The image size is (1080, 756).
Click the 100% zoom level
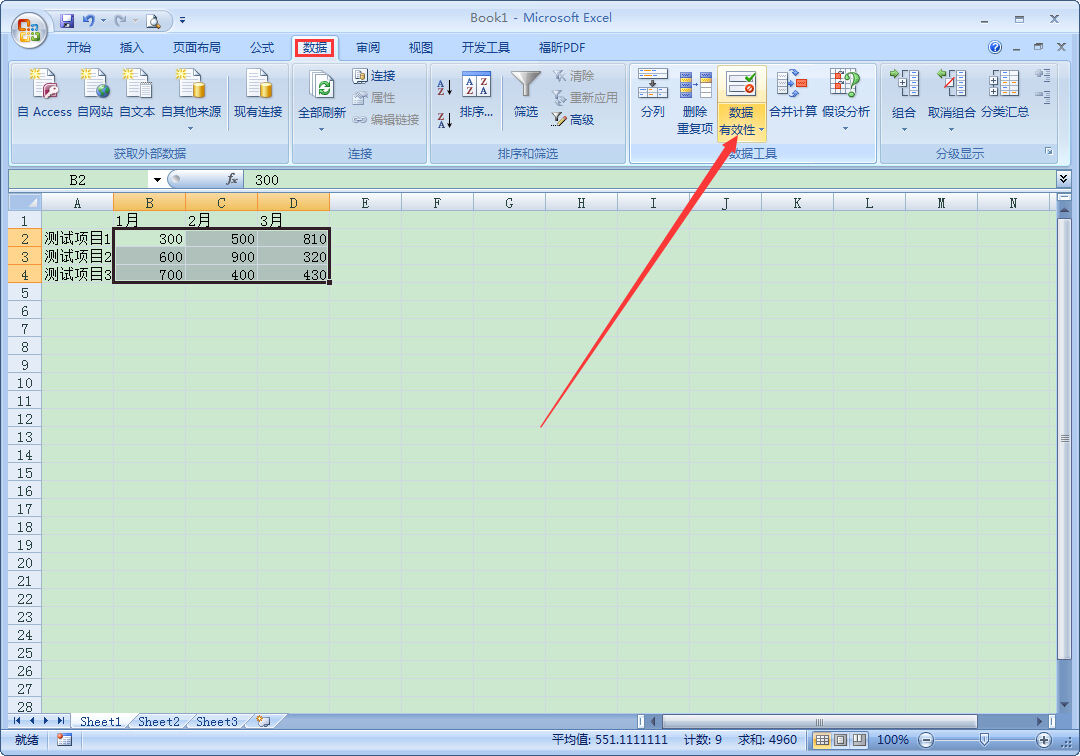[x=893, y=740]
